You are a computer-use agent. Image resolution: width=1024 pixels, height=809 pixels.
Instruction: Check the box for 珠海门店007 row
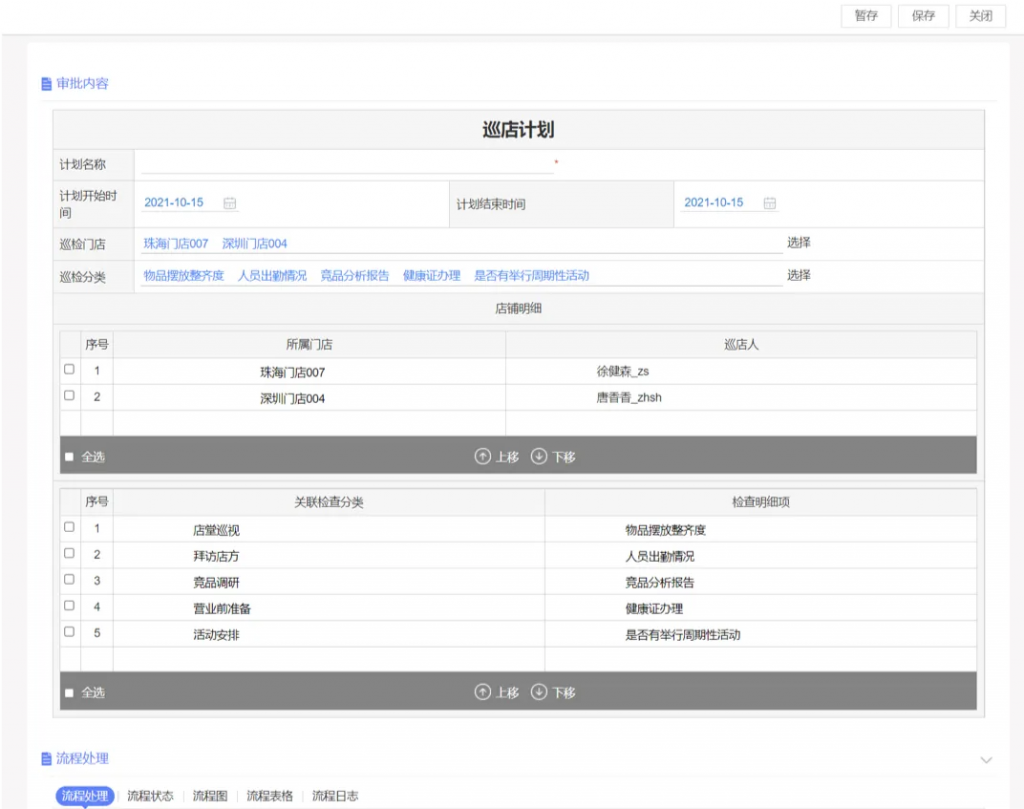click(69, 370)
